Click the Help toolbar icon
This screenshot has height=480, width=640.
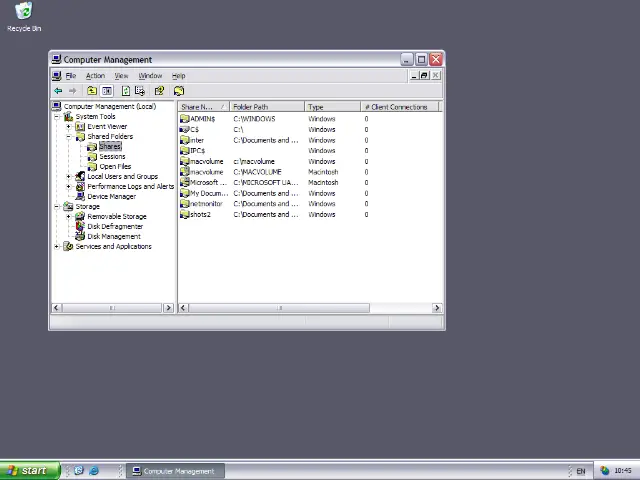(159, 91)
